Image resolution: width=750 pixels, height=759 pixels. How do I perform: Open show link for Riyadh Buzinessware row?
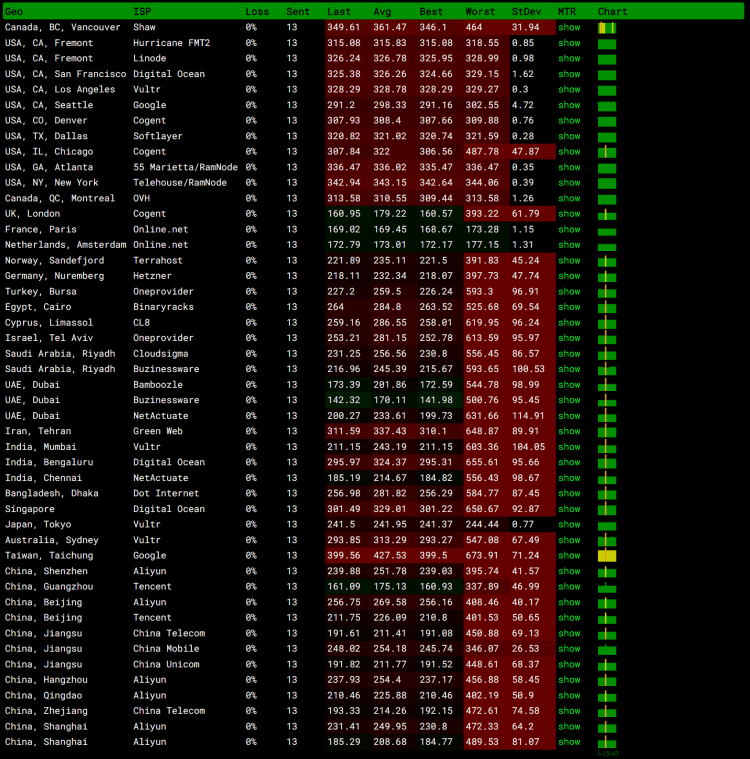[569, 369]
